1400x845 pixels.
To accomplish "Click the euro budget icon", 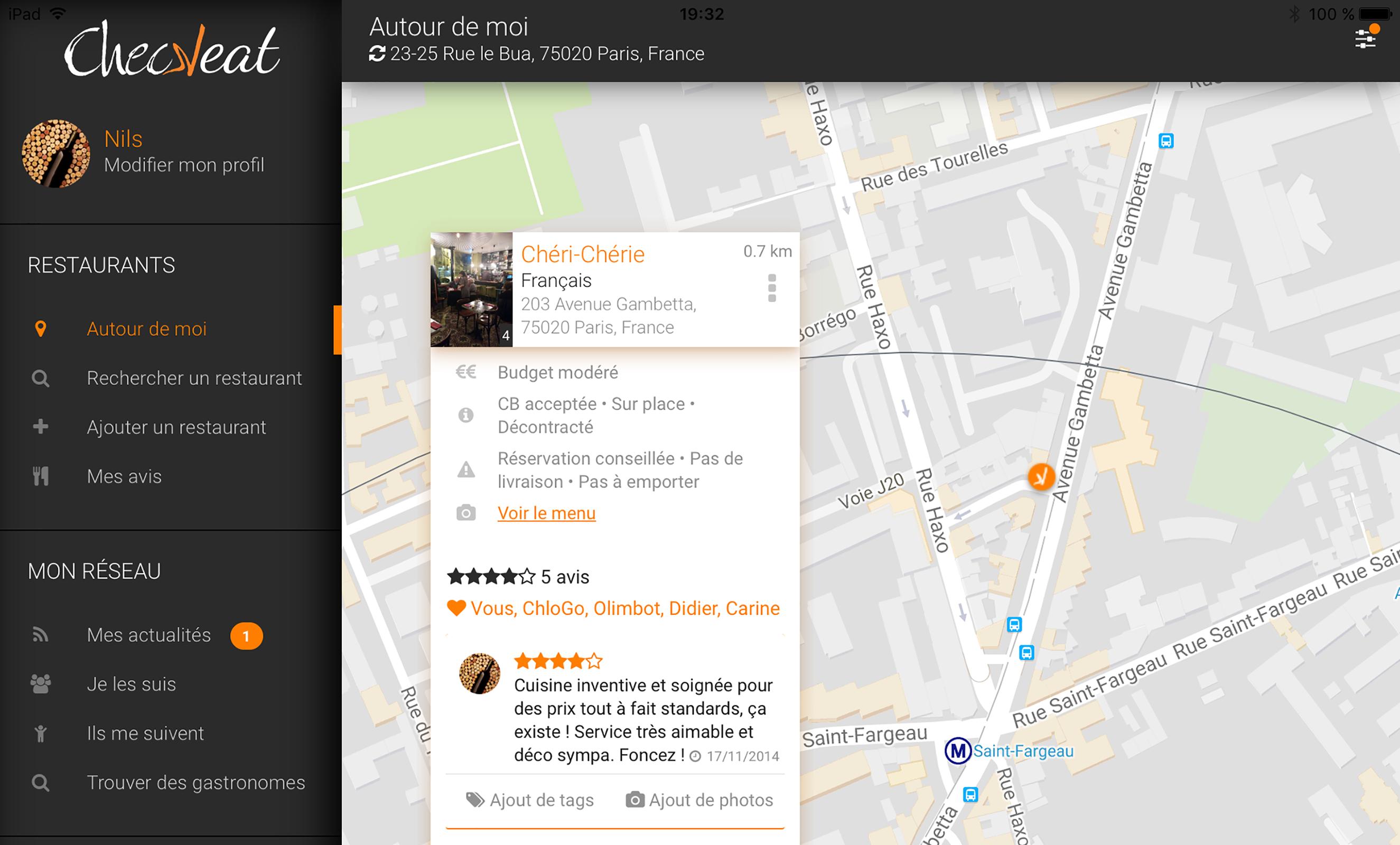I will 466,372.
